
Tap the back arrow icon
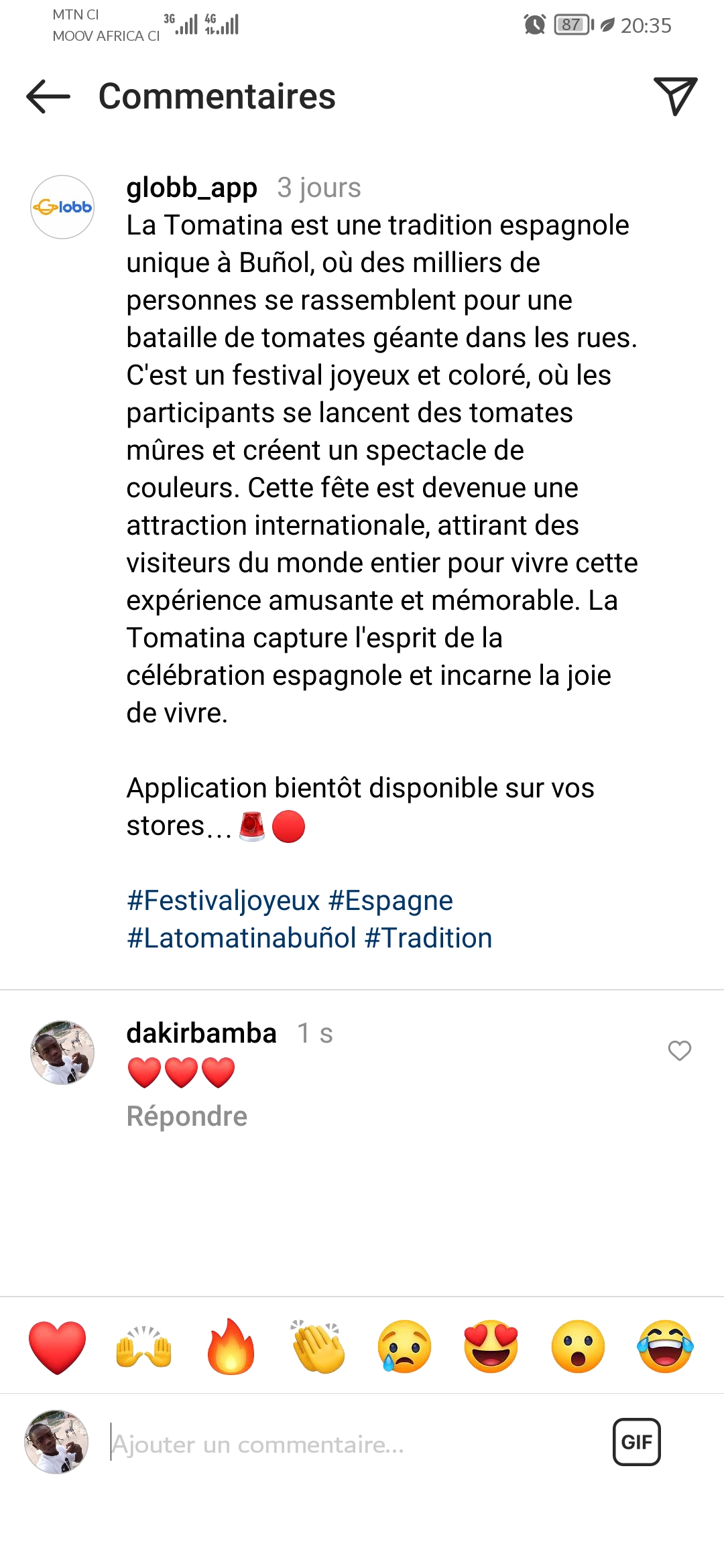48,96
